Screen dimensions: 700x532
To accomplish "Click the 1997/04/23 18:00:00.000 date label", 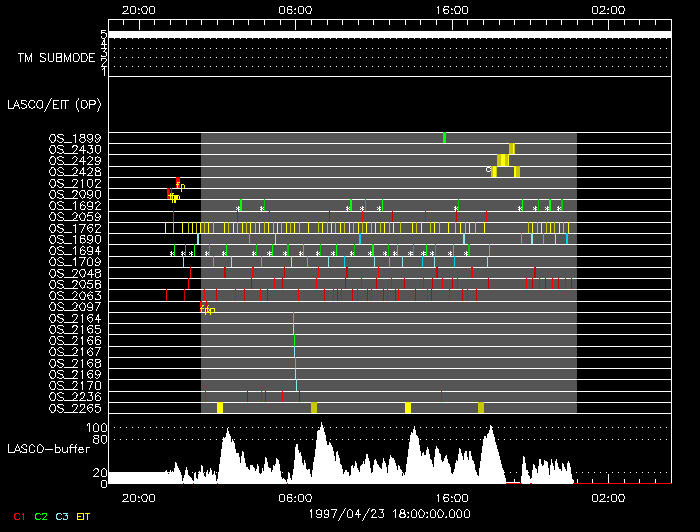I will (388, 511).
